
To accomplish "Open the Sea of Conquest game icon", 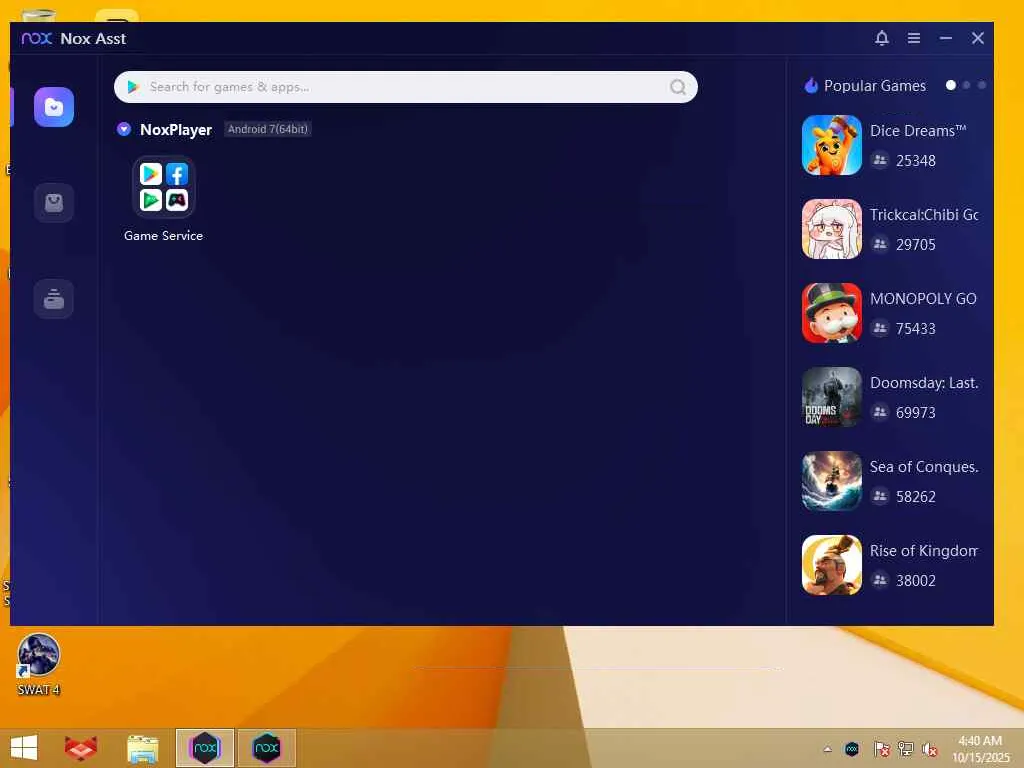I will 831,481.
